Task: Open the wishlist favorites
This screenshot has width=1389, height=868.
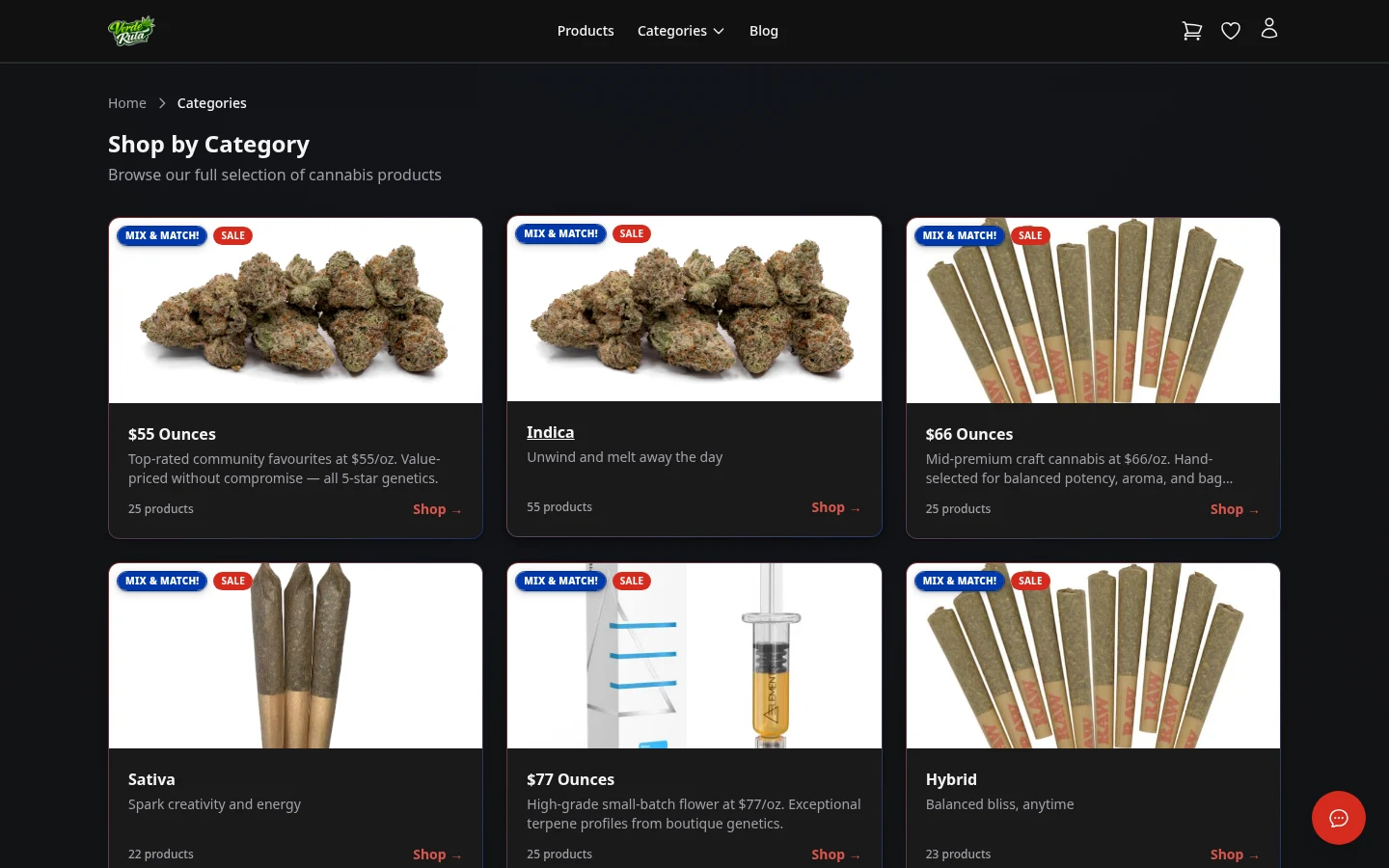Action: point(1231,30)
